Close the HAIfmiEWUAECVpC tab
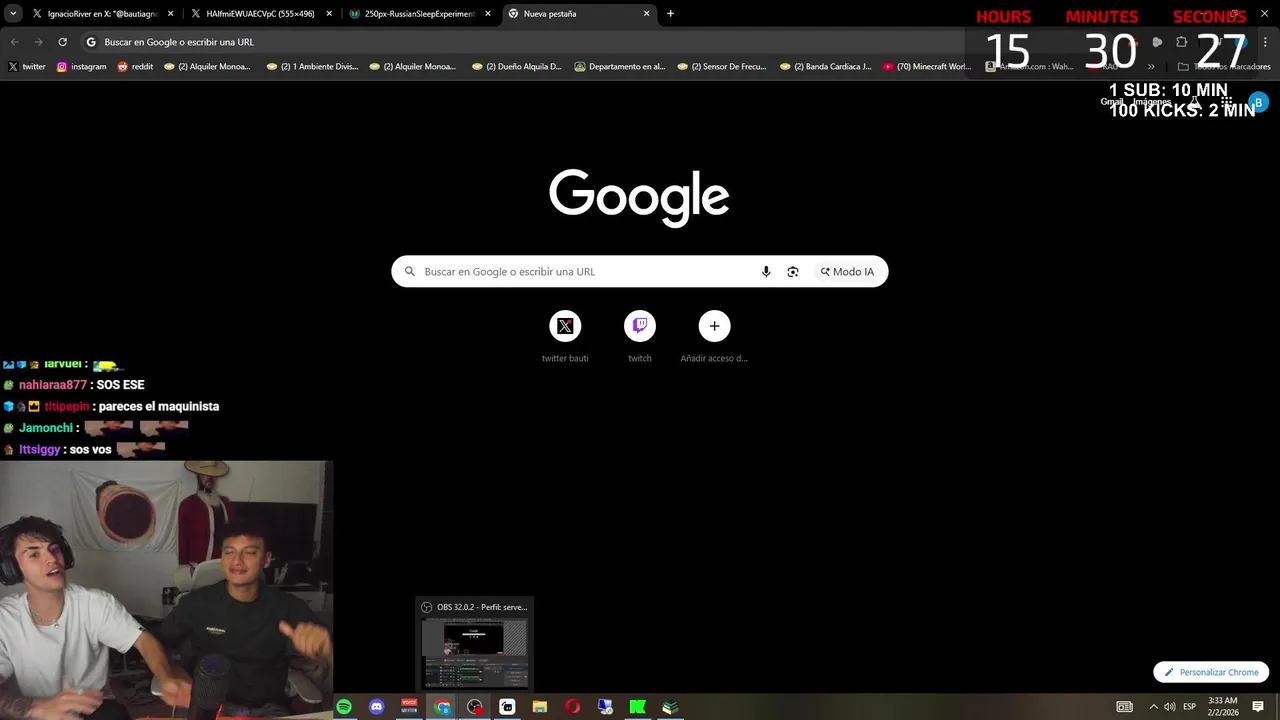The height and width of the screenshot is (720, 1280). tap(329, 14)
